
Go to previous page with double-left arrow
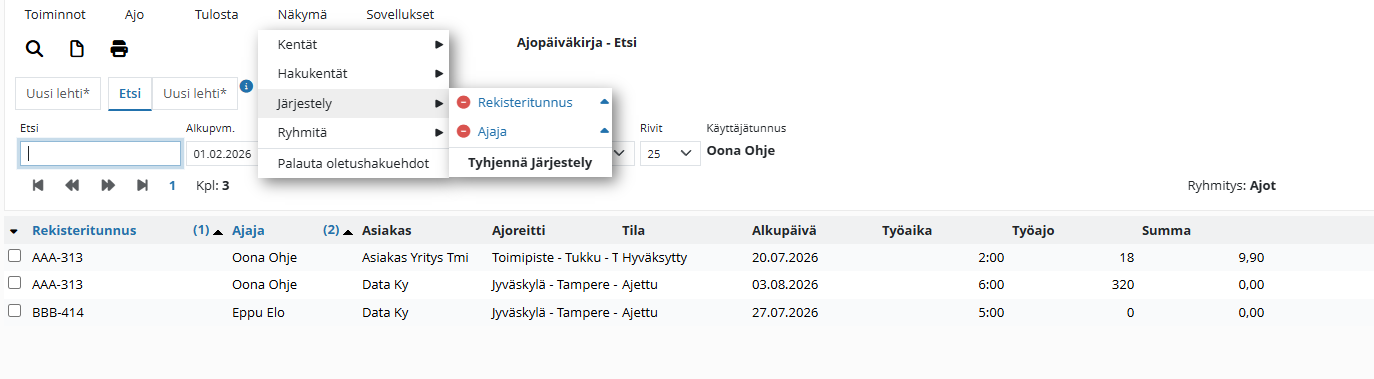point(72,185)
